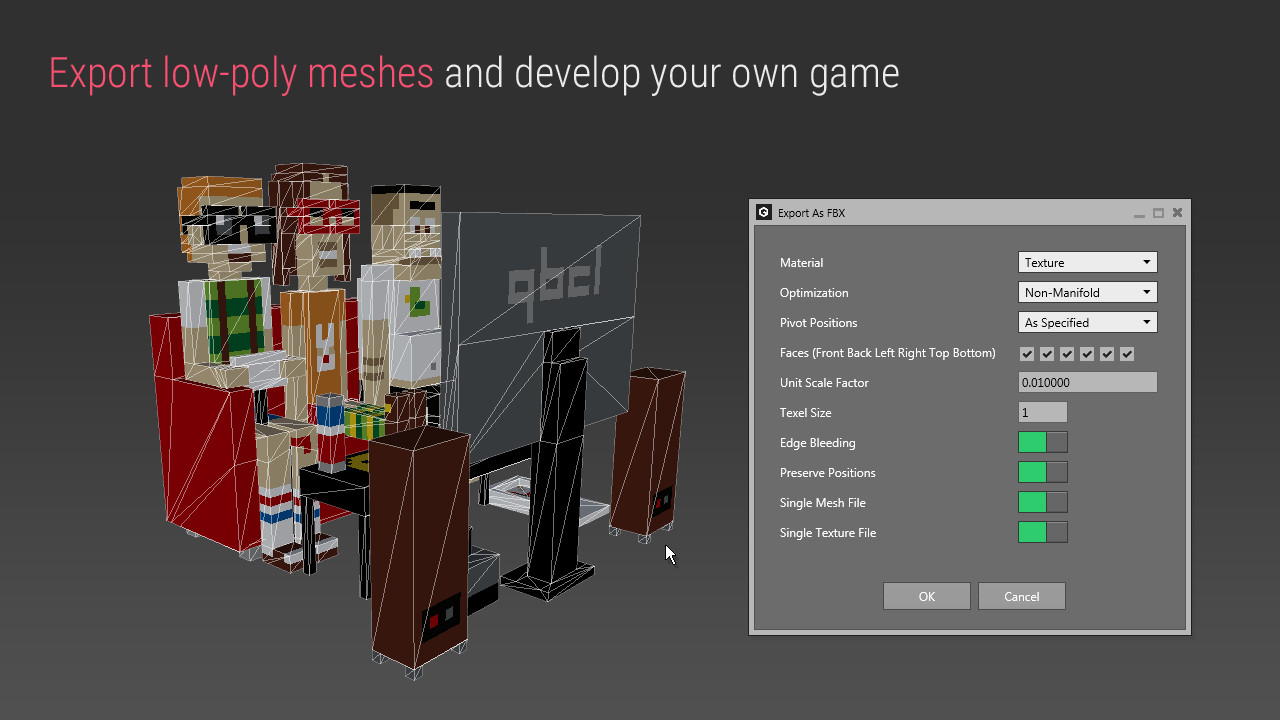Viewport: 1280px width, 720px height.
Task: Click the Qubicle logo icon in the dialog title bar
Action: tap(763, 212)
